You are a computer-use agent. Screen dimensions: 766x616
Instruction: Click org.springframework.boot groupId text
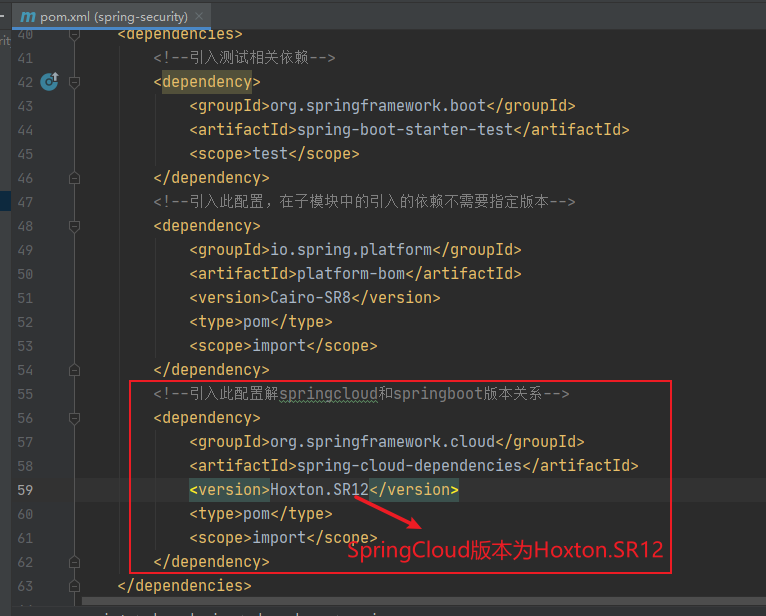[378, 106]
